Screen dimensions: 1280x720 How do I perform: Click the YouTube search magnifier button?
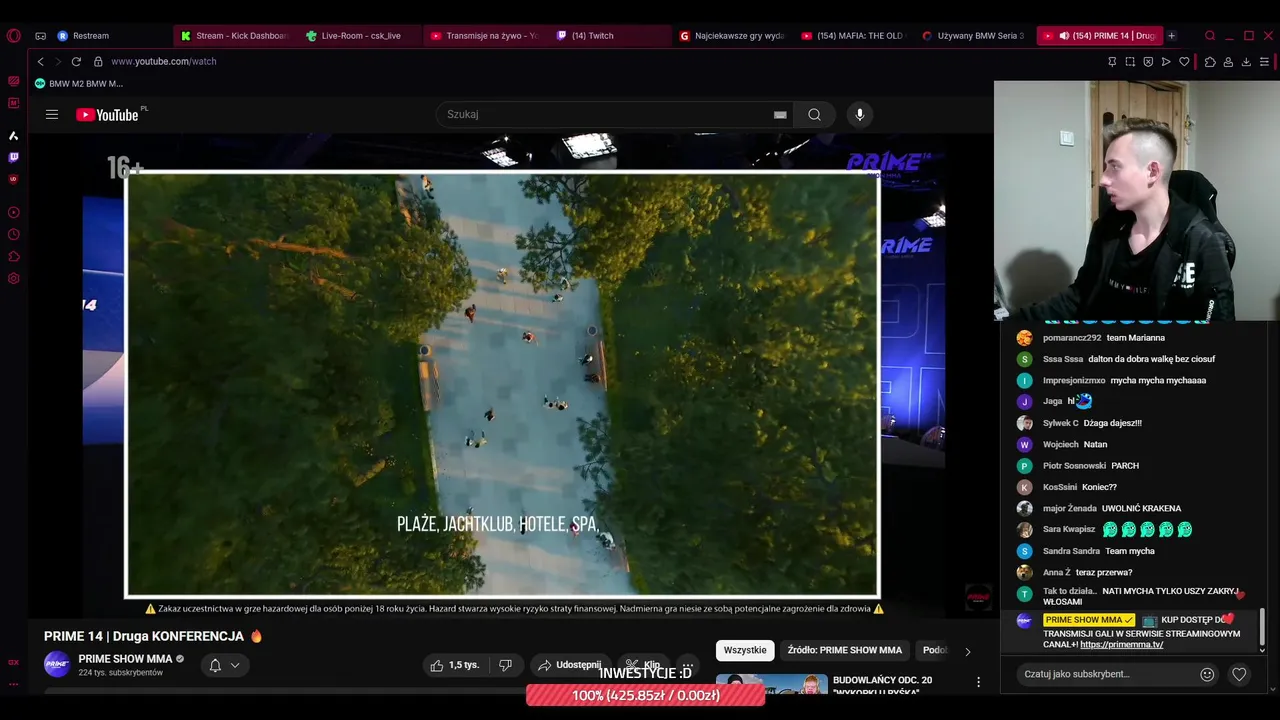[815, 114]
